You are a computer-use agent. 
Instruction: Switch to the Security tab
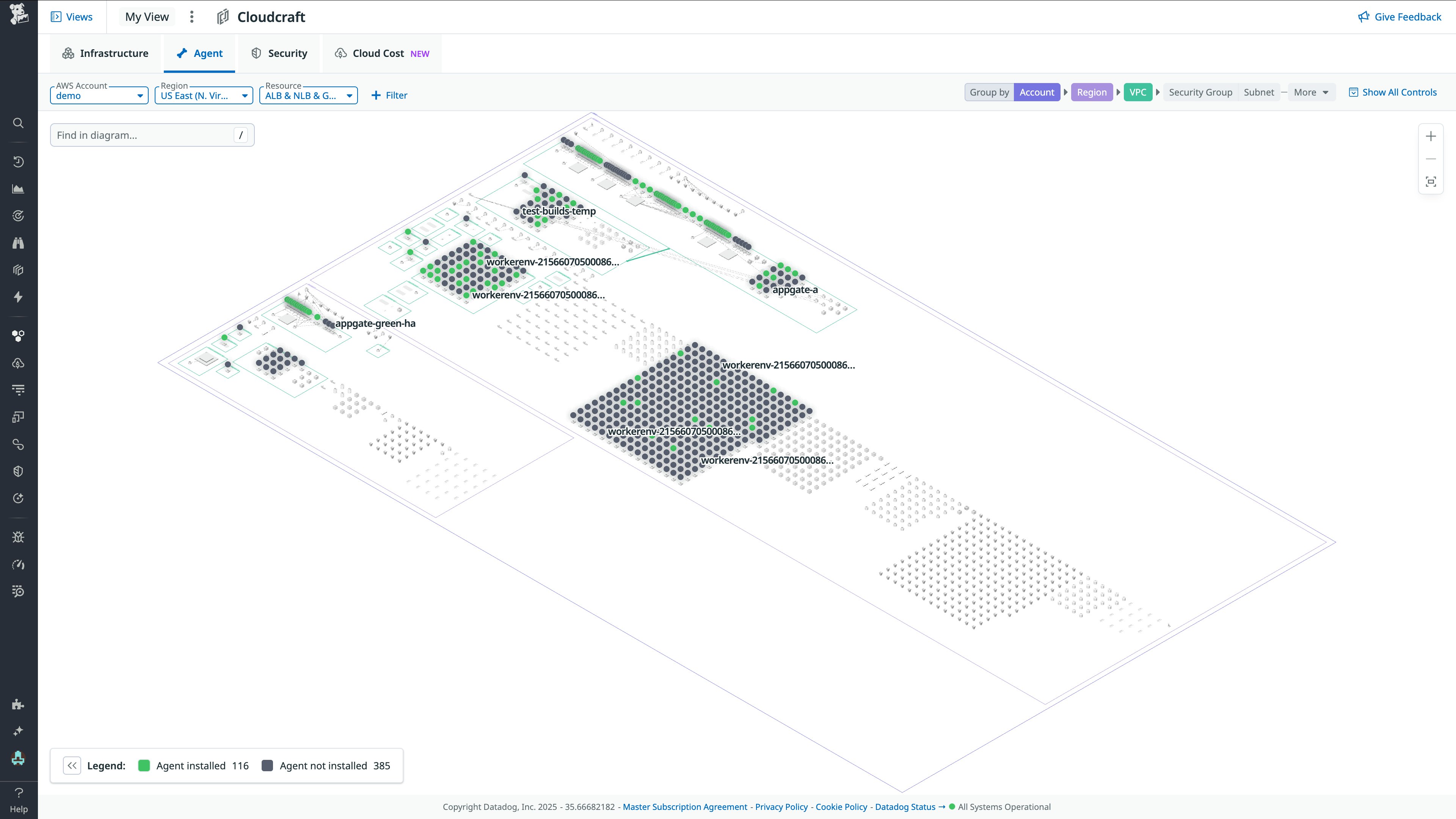(x=279, y=53)
